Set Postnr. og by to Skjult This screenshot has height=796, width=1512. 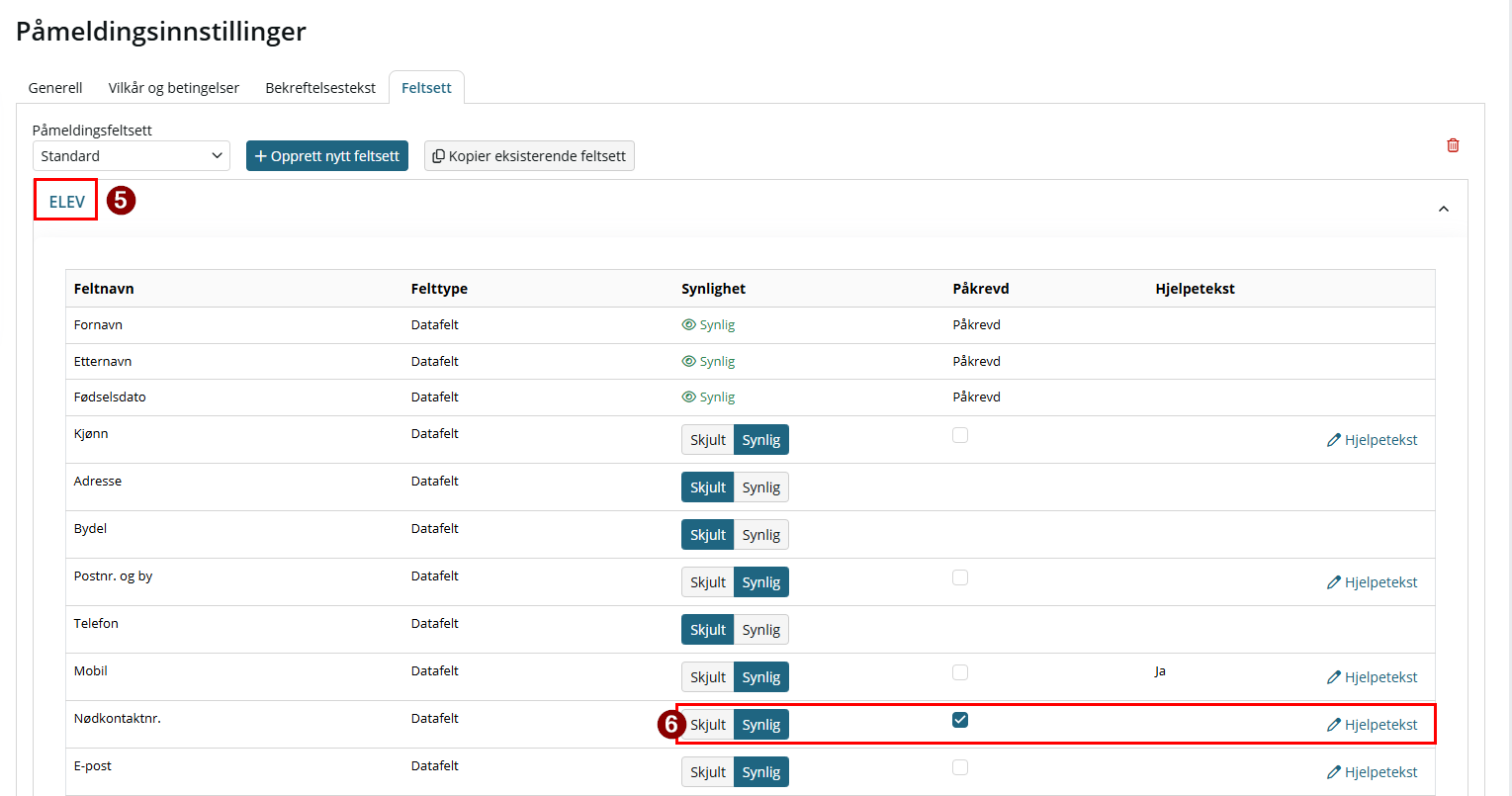(708, 582)
